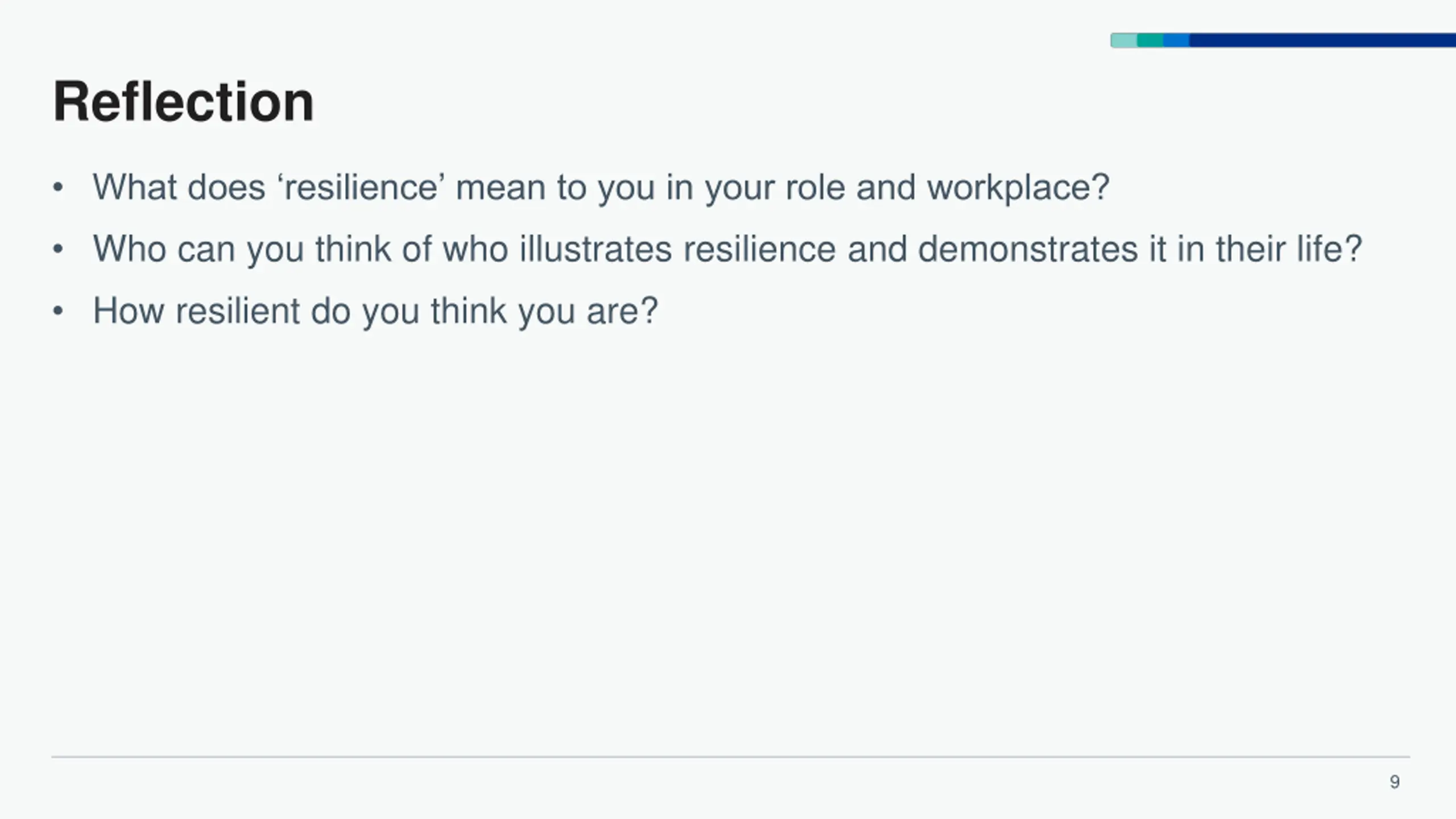The height and width of the screenshot is (819, 1456).
Task: Click the slide page number 9
Action: (1395, 782)
